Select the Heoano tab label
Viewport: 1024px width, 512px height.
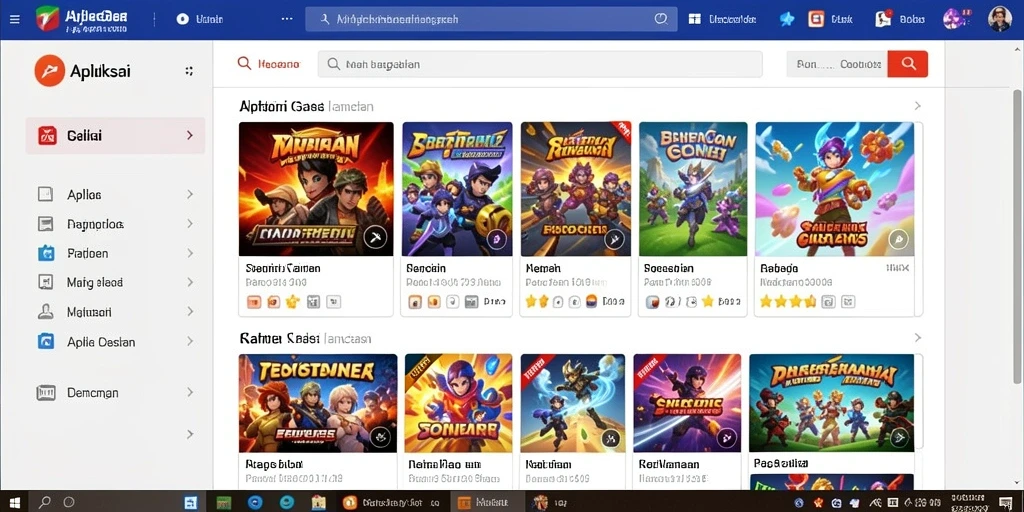point(279,64)
